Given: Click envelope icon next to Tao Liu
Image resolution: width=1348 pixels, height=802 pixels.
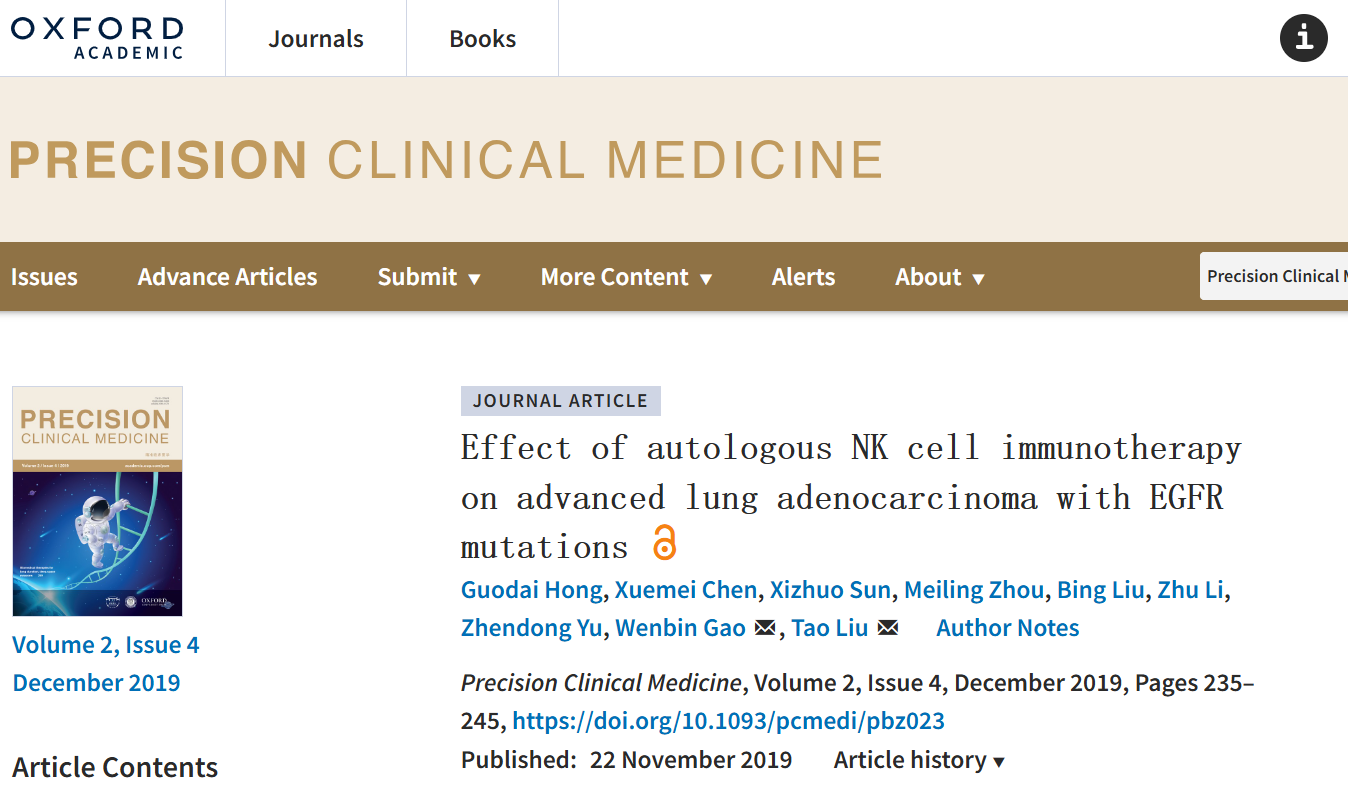Looking at the screenshot, I should [x=887, y=628].
